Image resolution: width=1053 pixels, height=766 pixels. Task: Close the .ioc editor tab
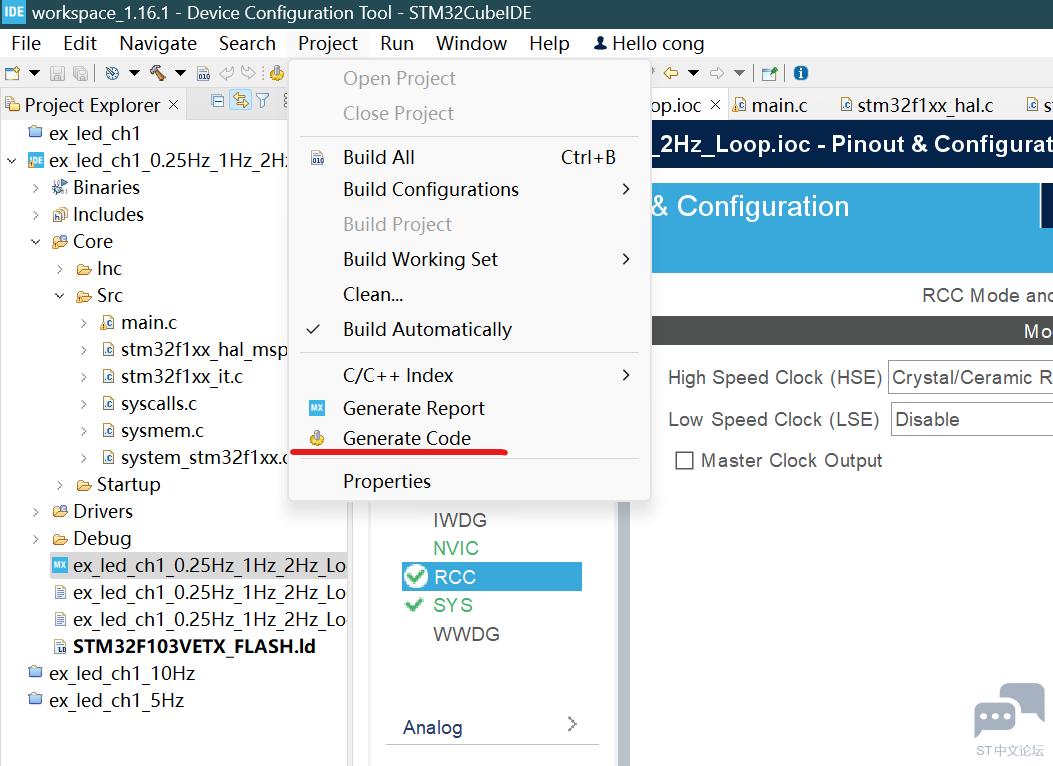[x=715, y=105]
